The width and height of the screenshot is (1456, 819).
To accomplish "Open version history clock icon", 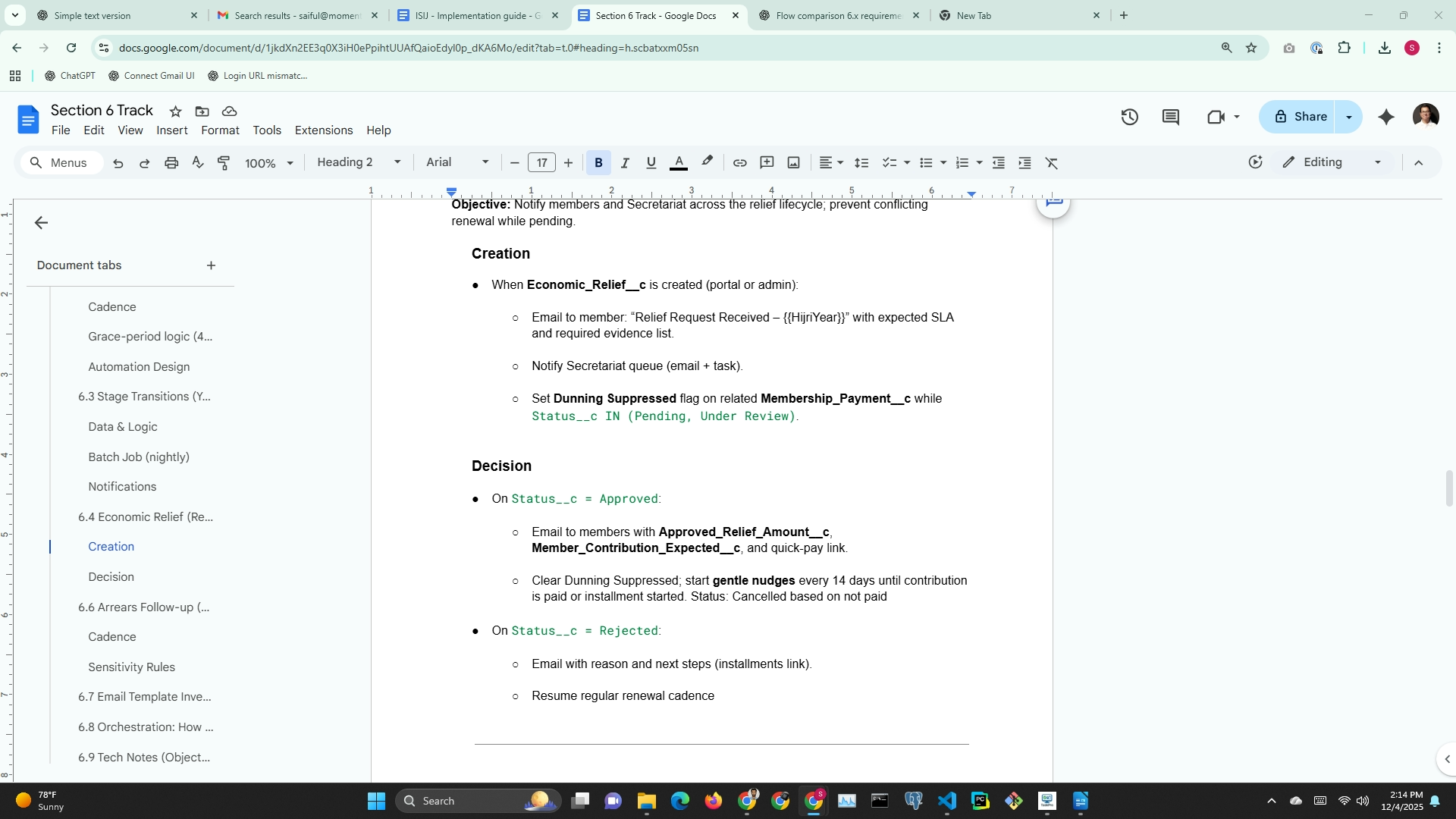I will [1129, 117].
